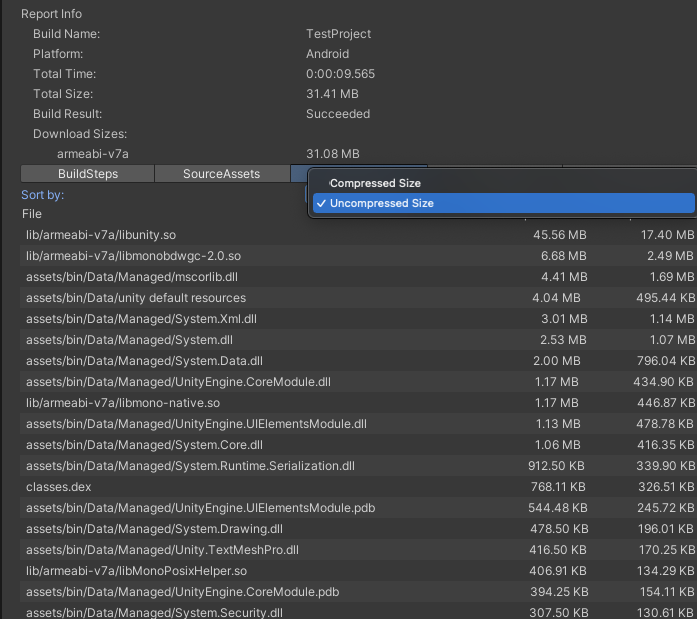Click the Android platform value
The width and height of the screenshot is (697, 619).
point(328,54)
